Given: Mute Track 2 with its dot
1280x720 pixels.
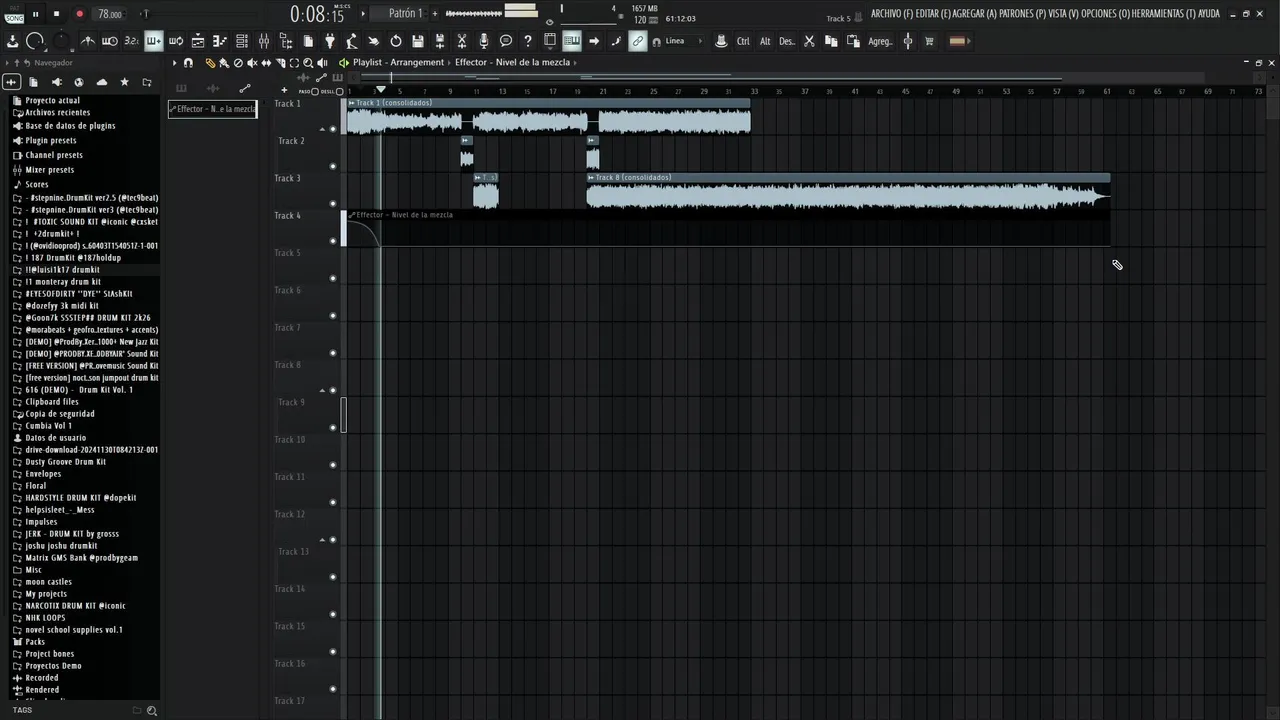Looking at the screenshot, I should [x=333, y=166].
